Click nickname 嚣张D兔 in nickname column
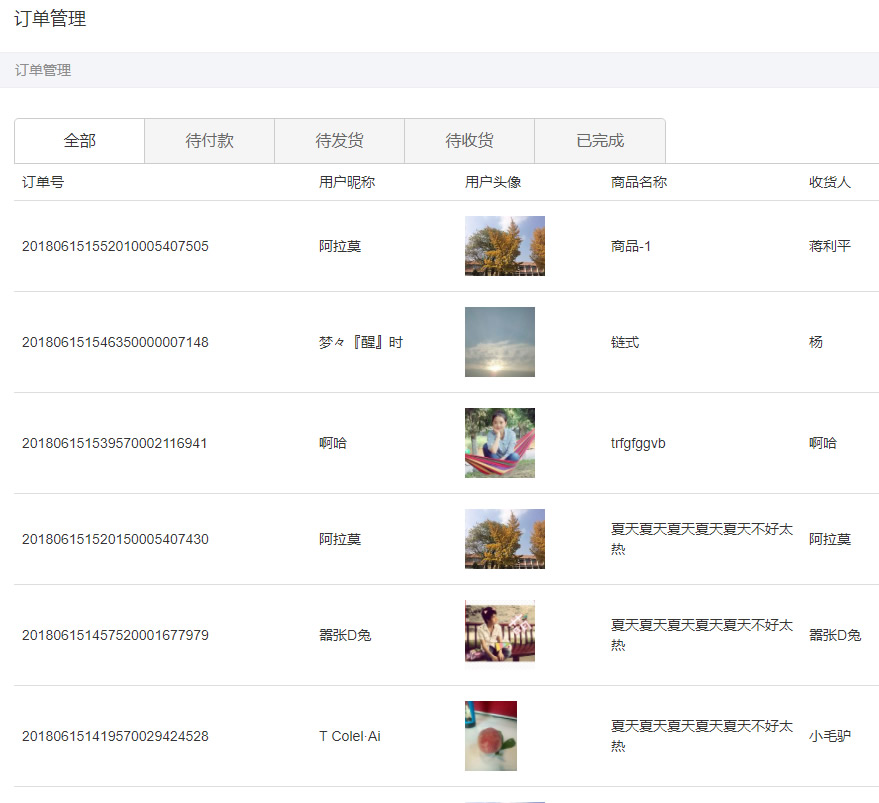 coord(345,635)
